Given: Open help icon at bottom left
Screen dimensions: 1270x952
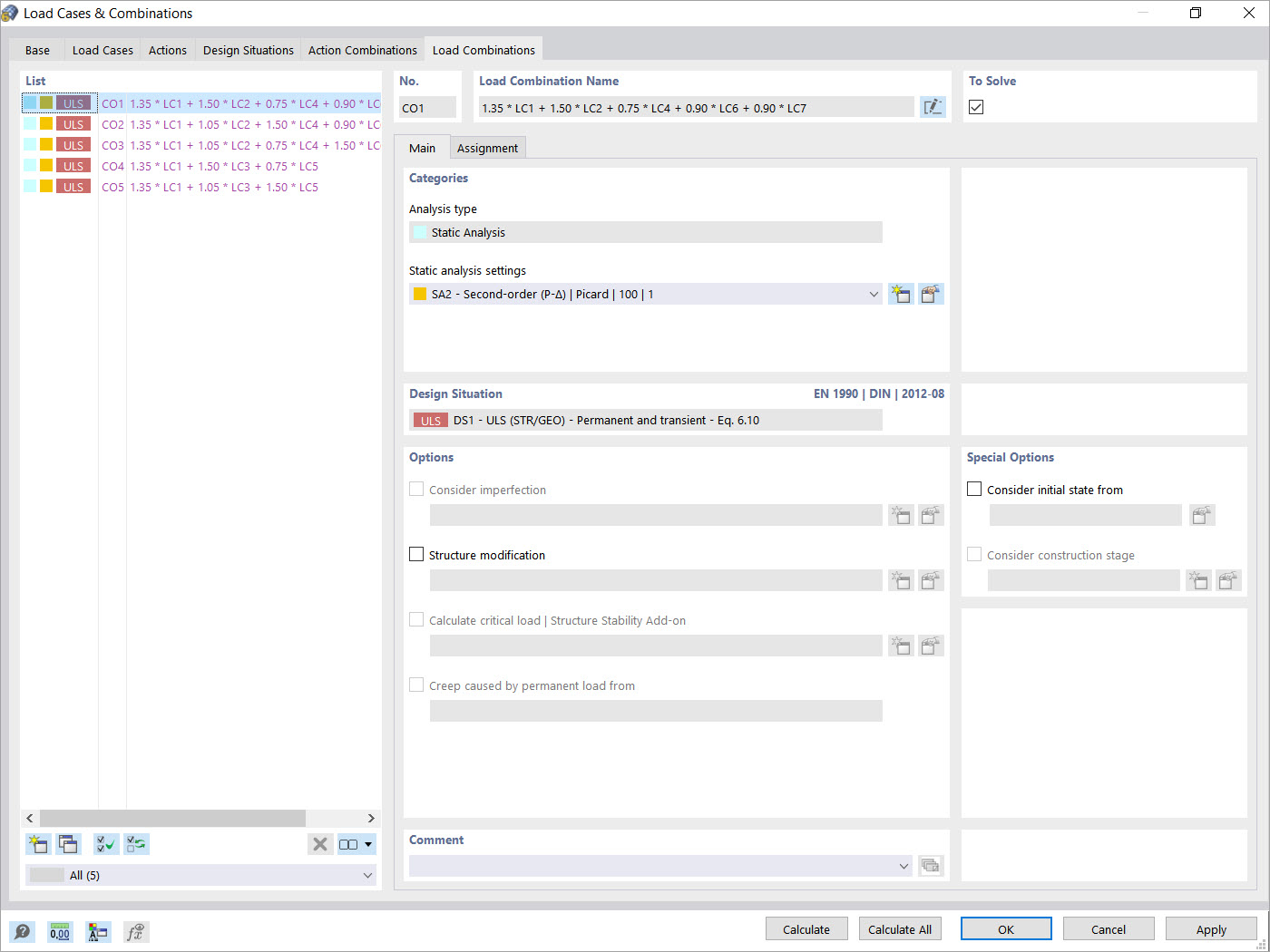Looking at the screenshot, I should coord(22,931).
